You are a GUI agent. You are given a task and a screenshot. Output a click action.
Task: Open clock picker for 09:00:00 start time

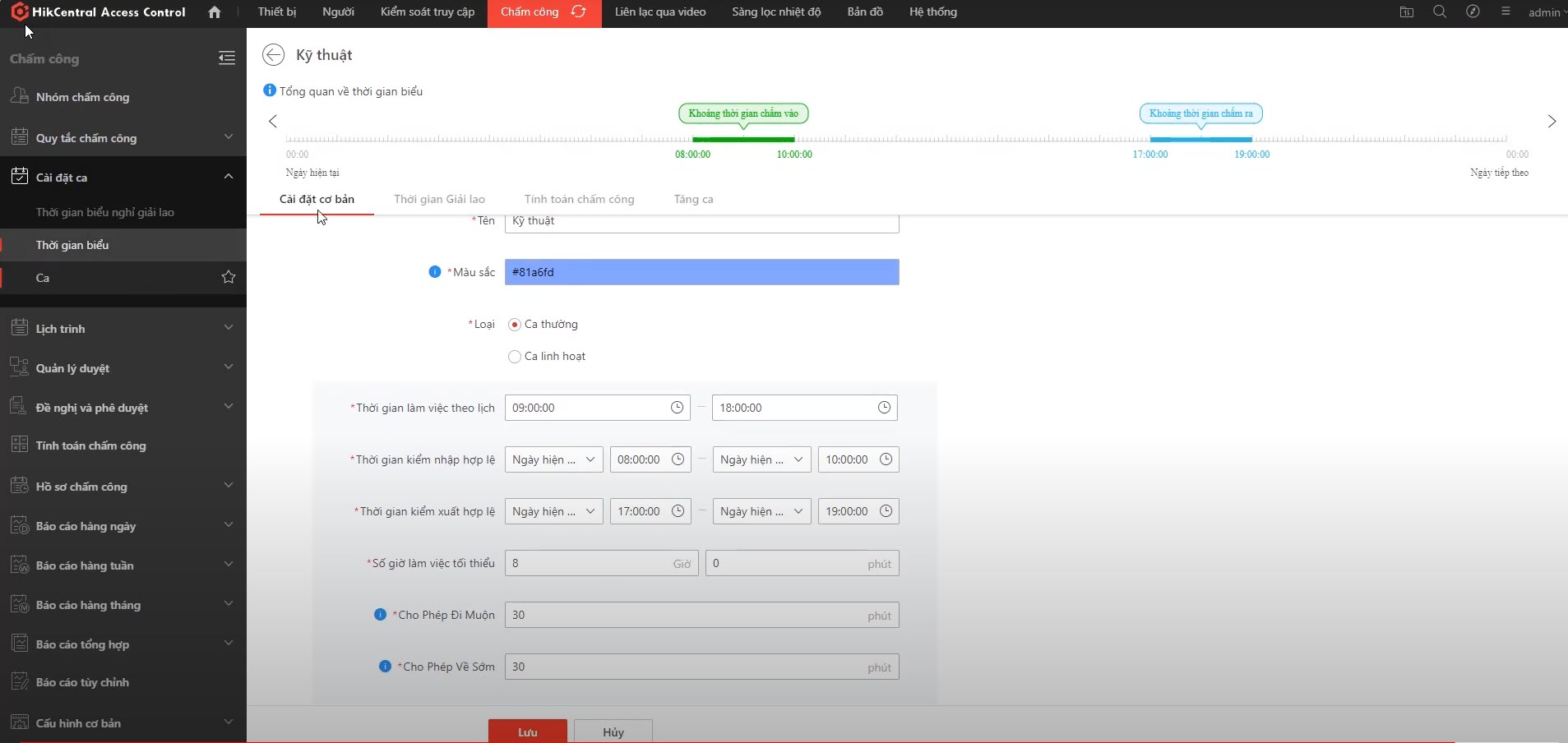(677, 408)
